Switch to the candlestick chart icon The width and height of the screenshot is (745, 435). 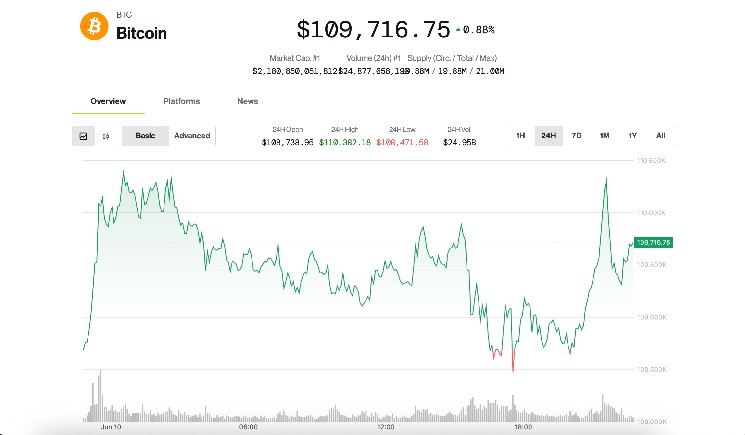[x=106, y=136]
